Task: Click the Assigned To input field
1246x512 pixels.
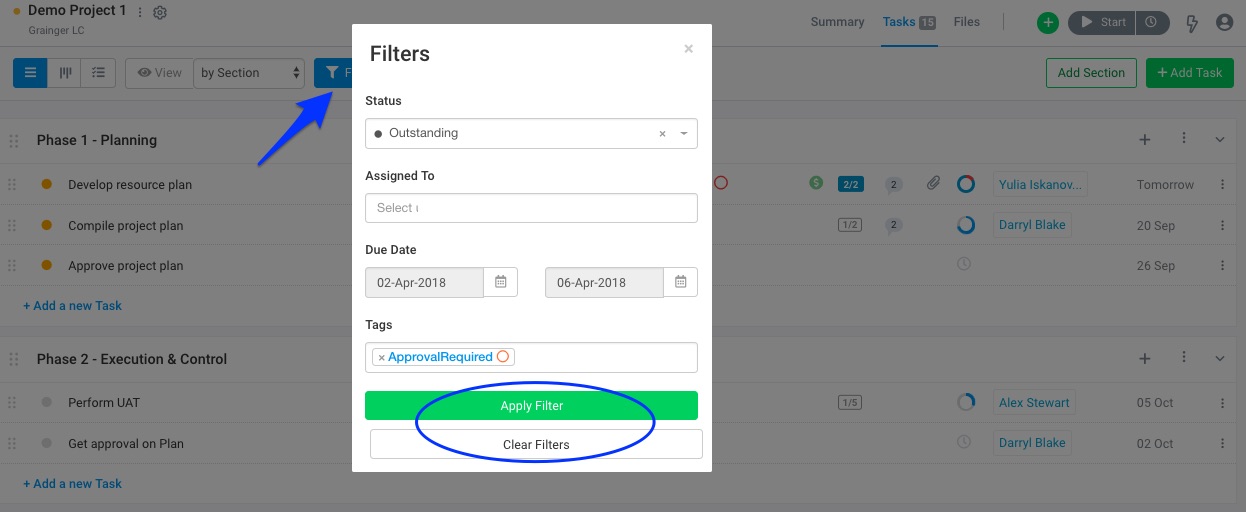Action: (531, 208)
